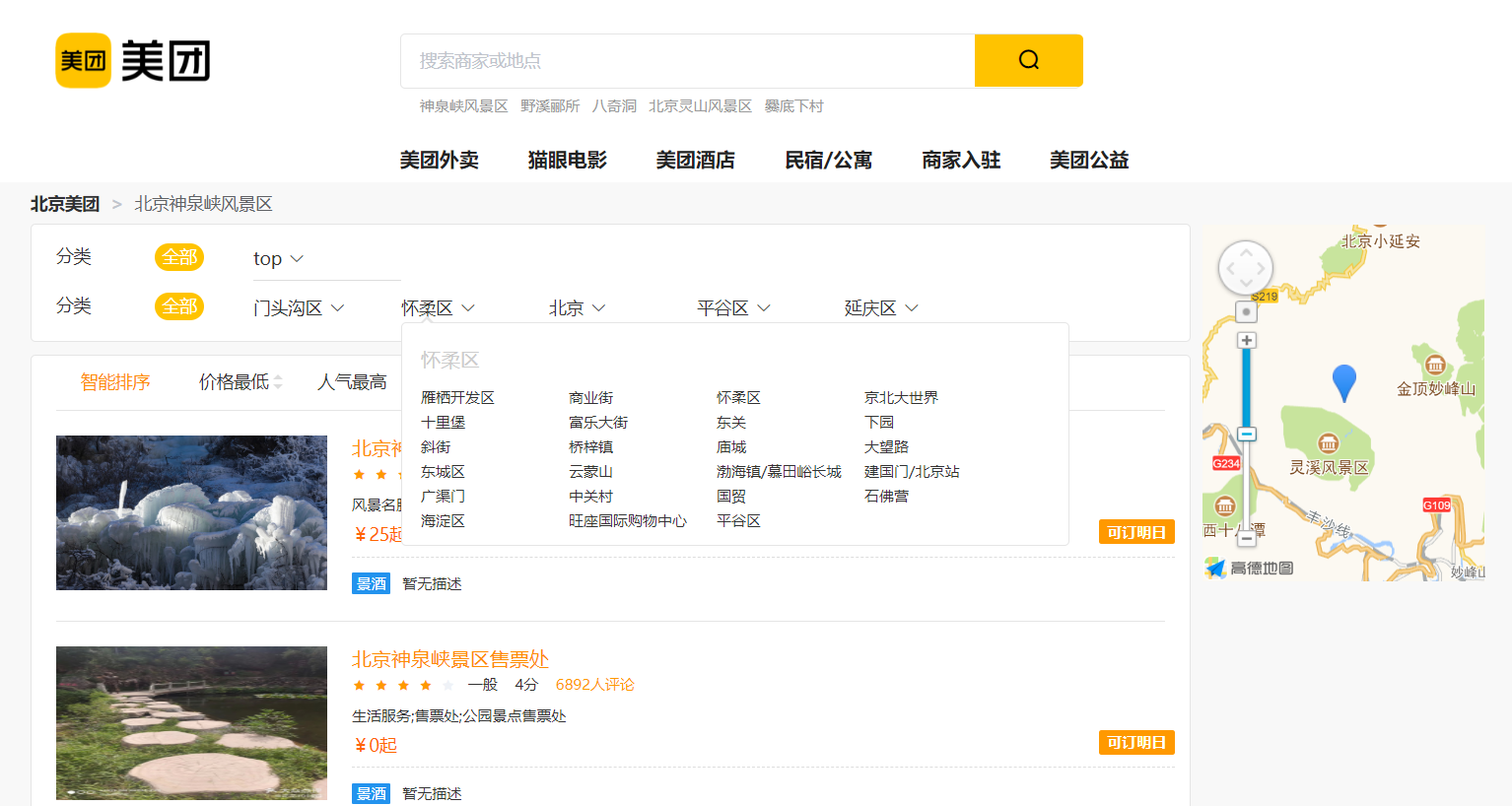Switch to the 人气最高 sort tab
Viewport: 1512px width, 806px height.
pyautogui.click(x=352, y=381)
